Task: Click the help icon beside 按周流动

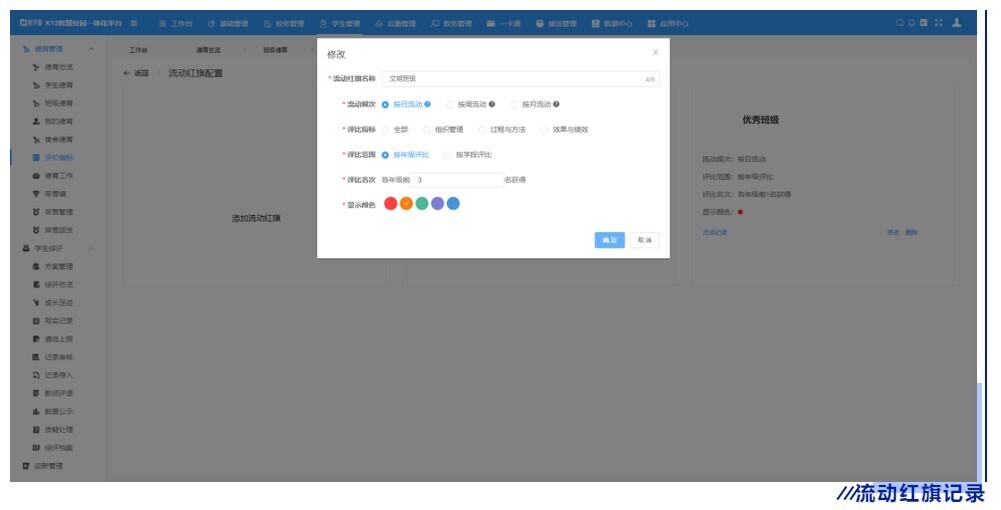Action: click(x=492, y=104)
